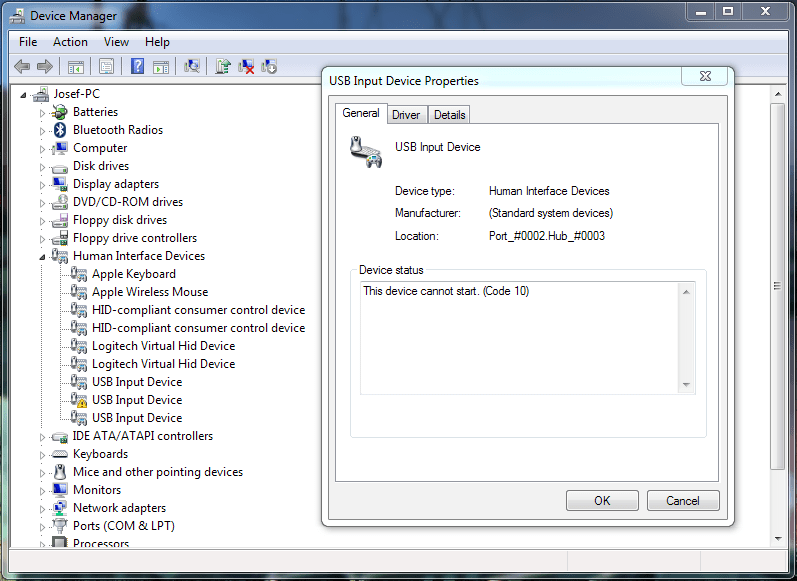Open Help via blue question mark icon

(x=137, y=66)
